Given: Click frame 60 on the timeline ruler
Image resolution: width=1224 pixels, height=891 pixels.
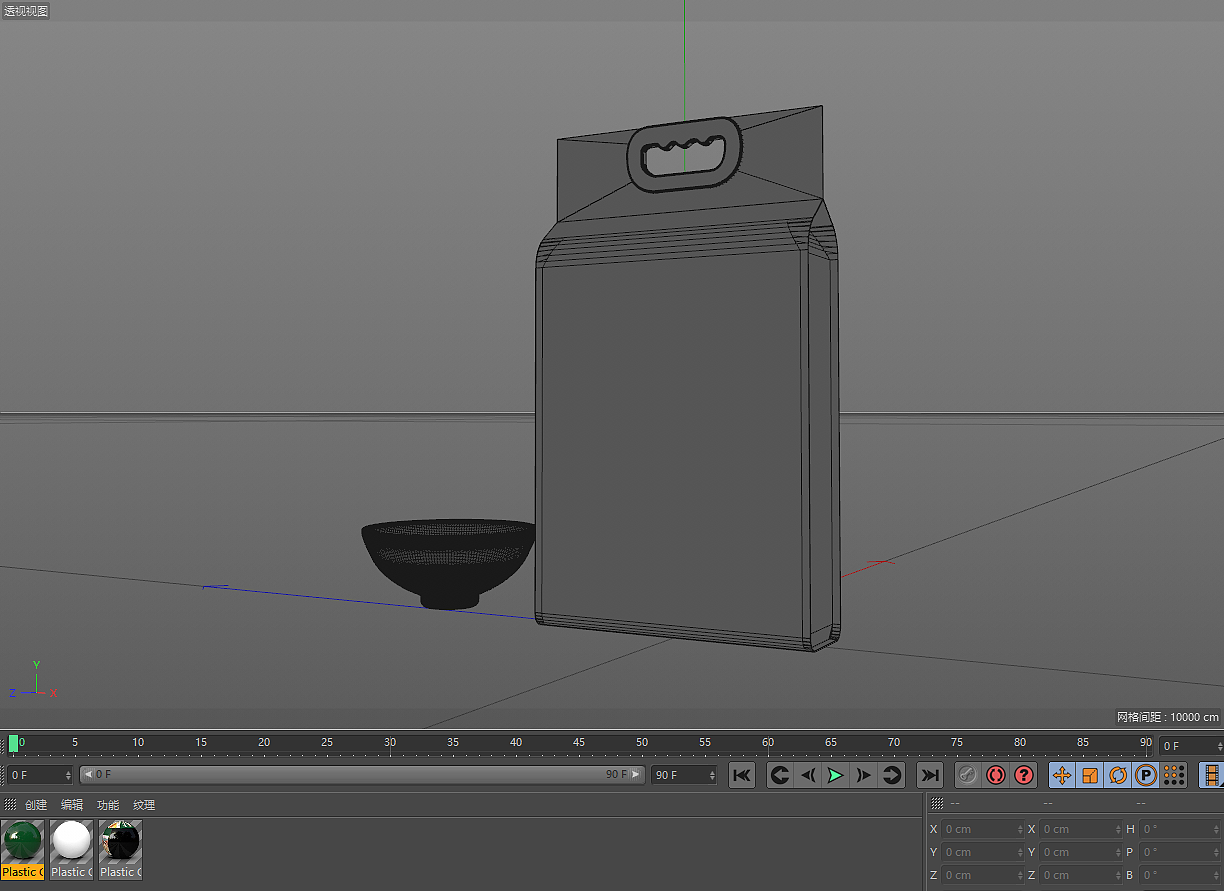Looking at the screenshot, I should 767,744.
